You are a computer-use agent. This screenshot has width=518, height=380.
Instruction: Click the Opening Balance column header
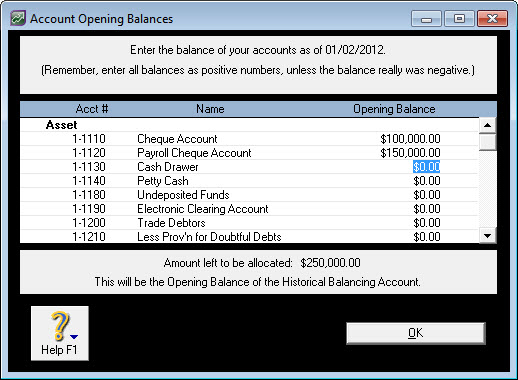394,109
